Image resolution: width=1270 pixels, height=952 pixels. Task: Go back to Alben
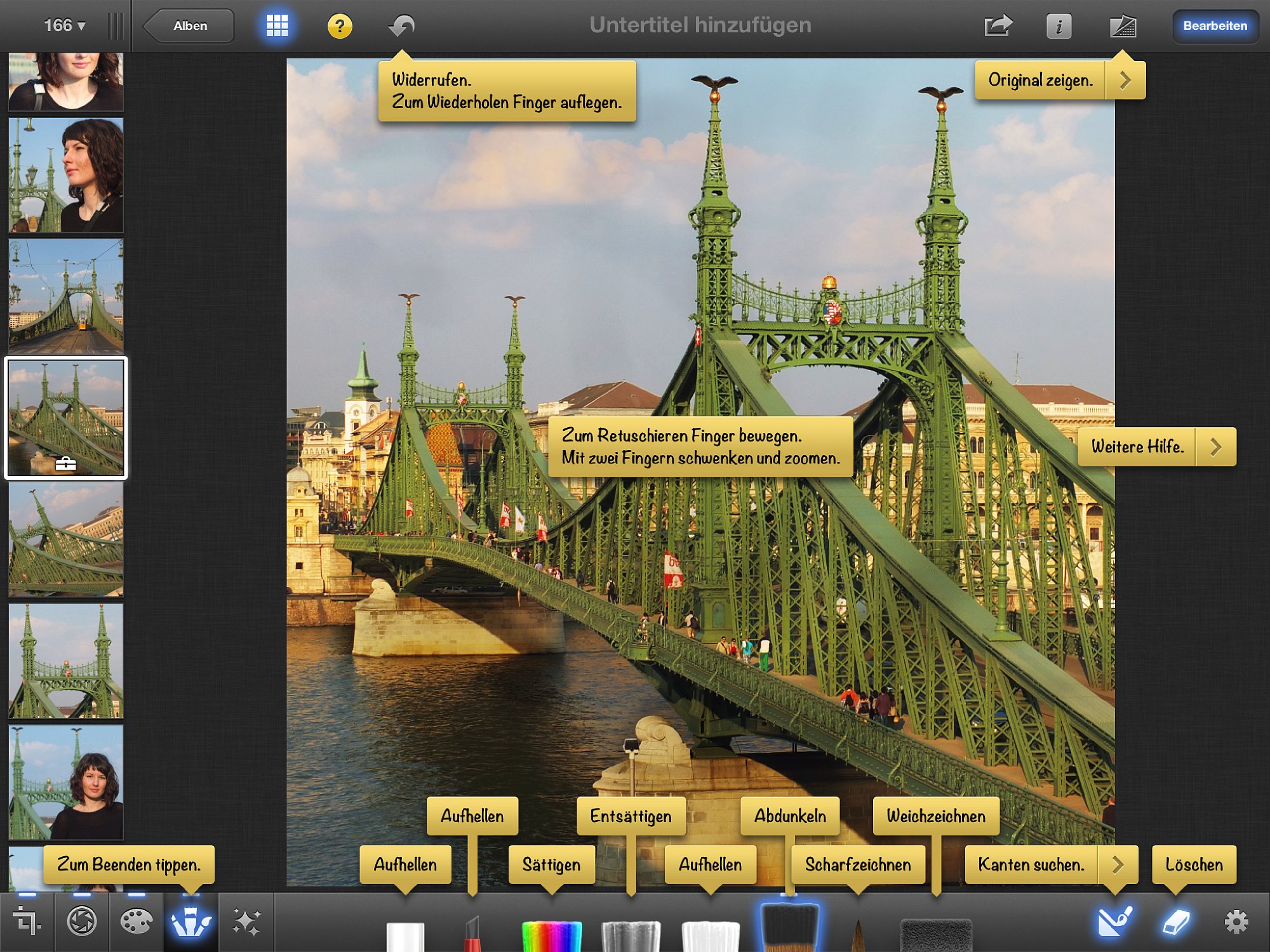[189, 26]
